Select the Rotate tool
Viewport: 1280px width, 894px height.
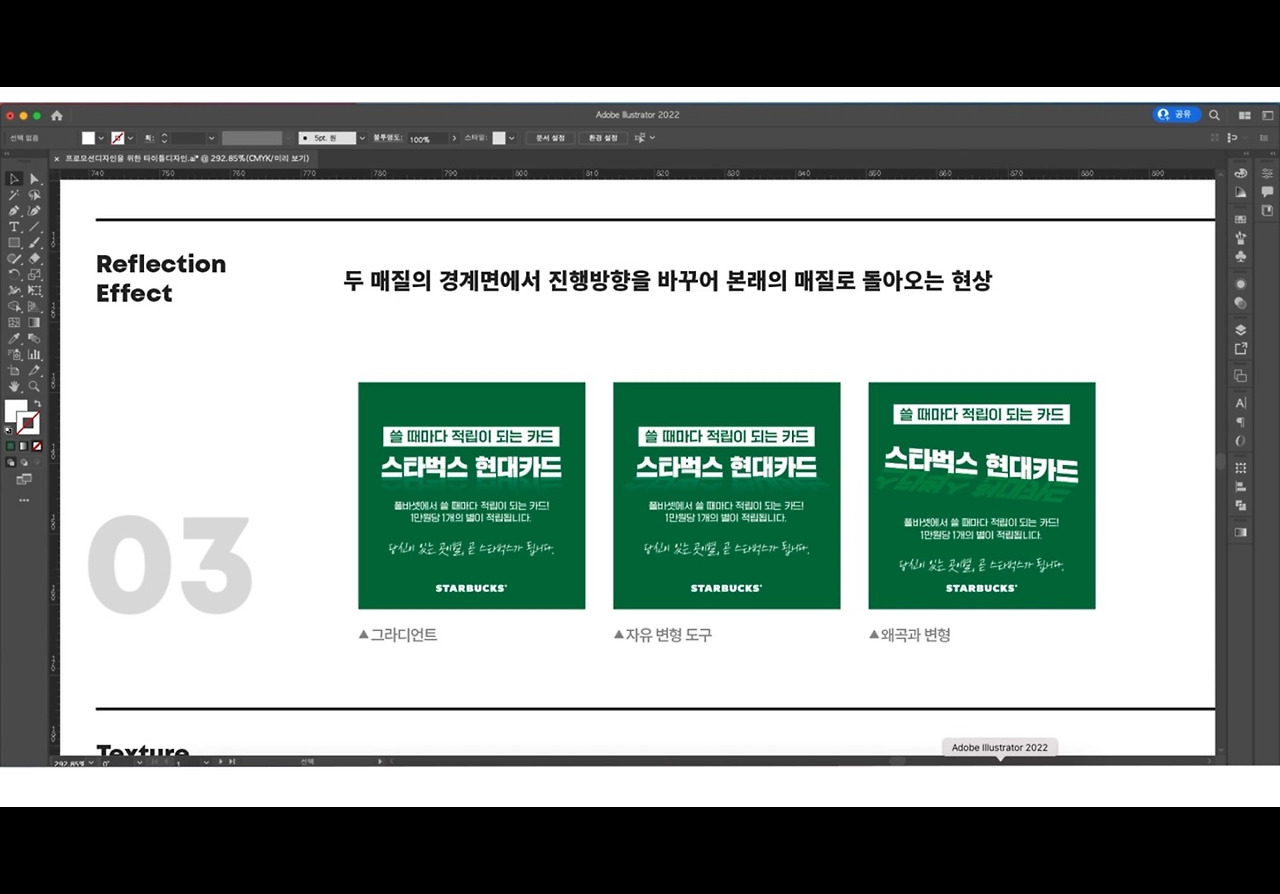pyautogui.click(x=14, y=275)
